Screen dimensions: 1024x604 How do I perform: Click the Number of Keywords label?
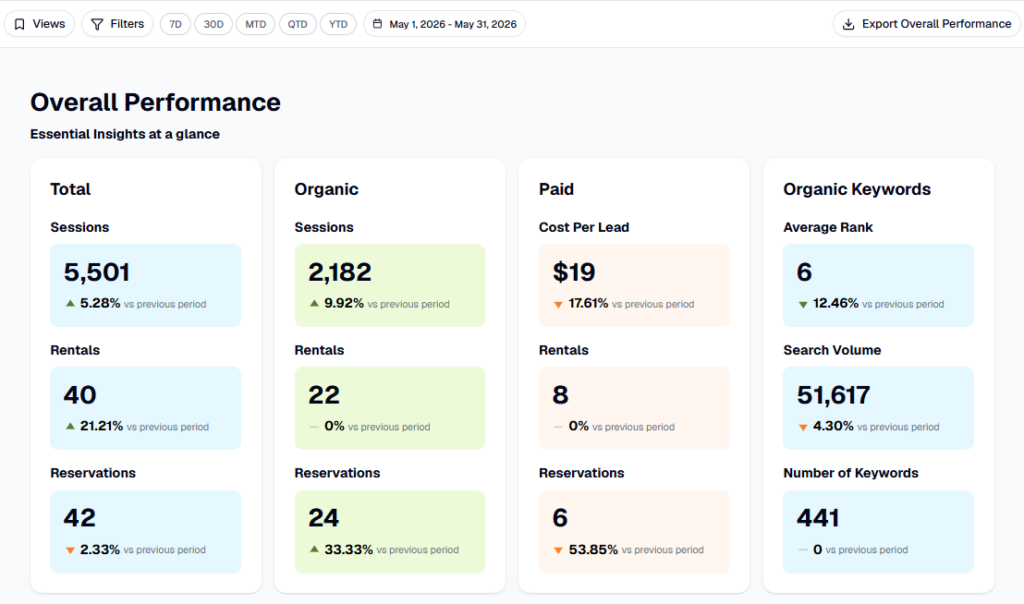coord(851,473)
